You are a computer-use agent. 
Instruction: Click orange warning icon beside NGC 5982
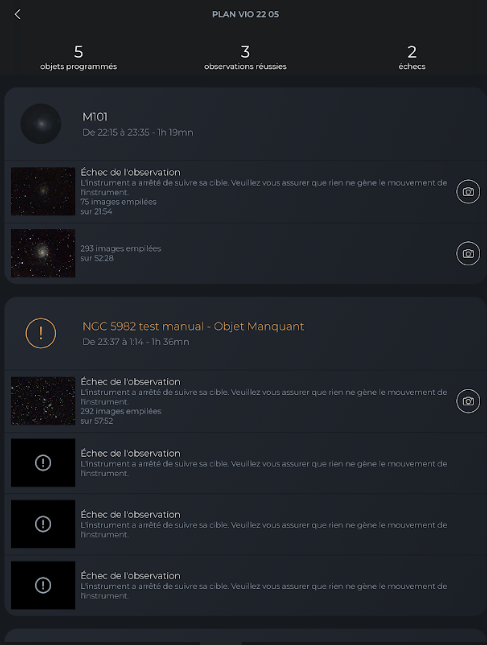point(41,333)
